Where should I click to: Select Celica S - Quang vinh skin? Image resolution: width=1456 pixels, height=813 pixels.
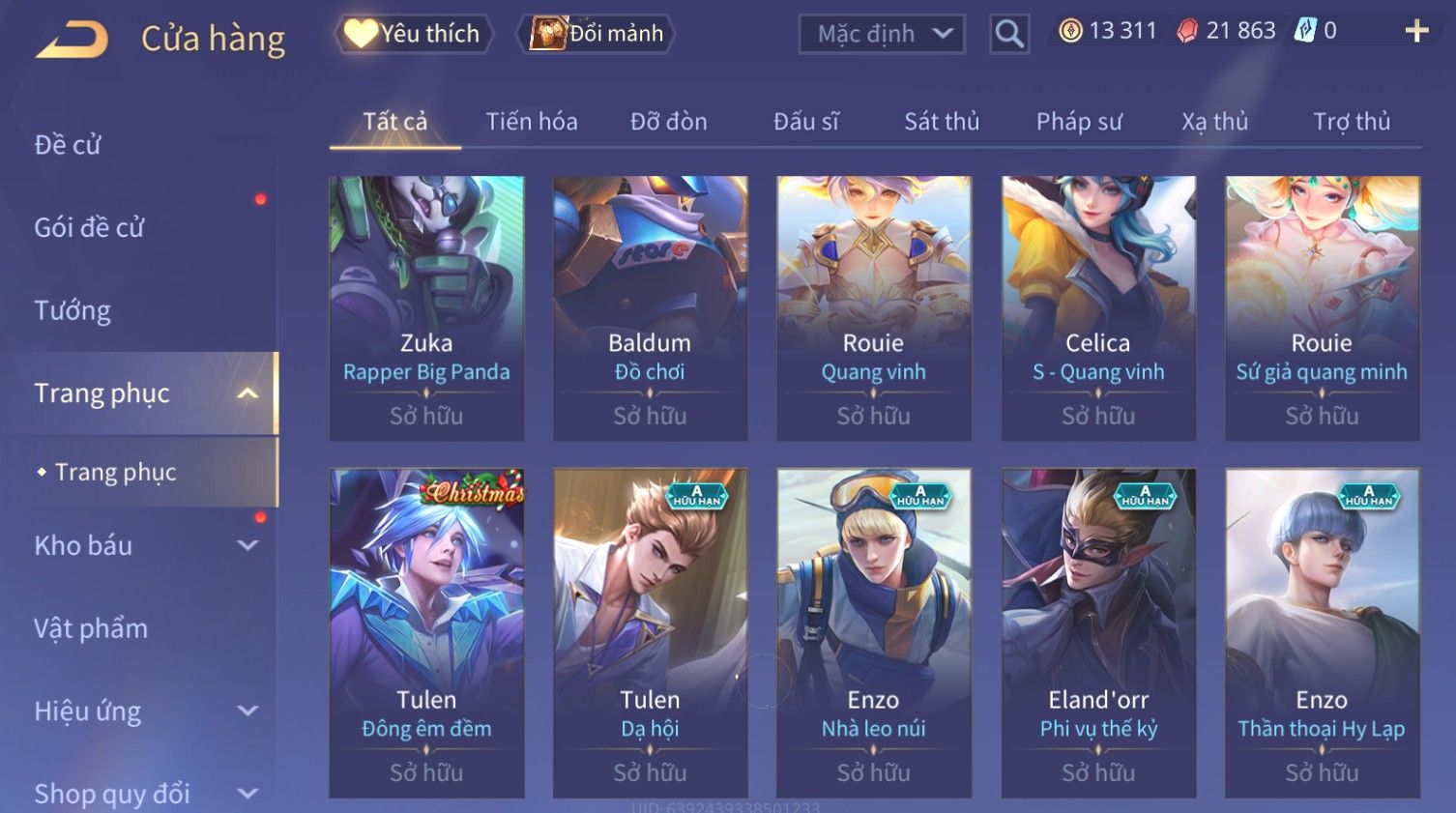tap(1098, 308)
